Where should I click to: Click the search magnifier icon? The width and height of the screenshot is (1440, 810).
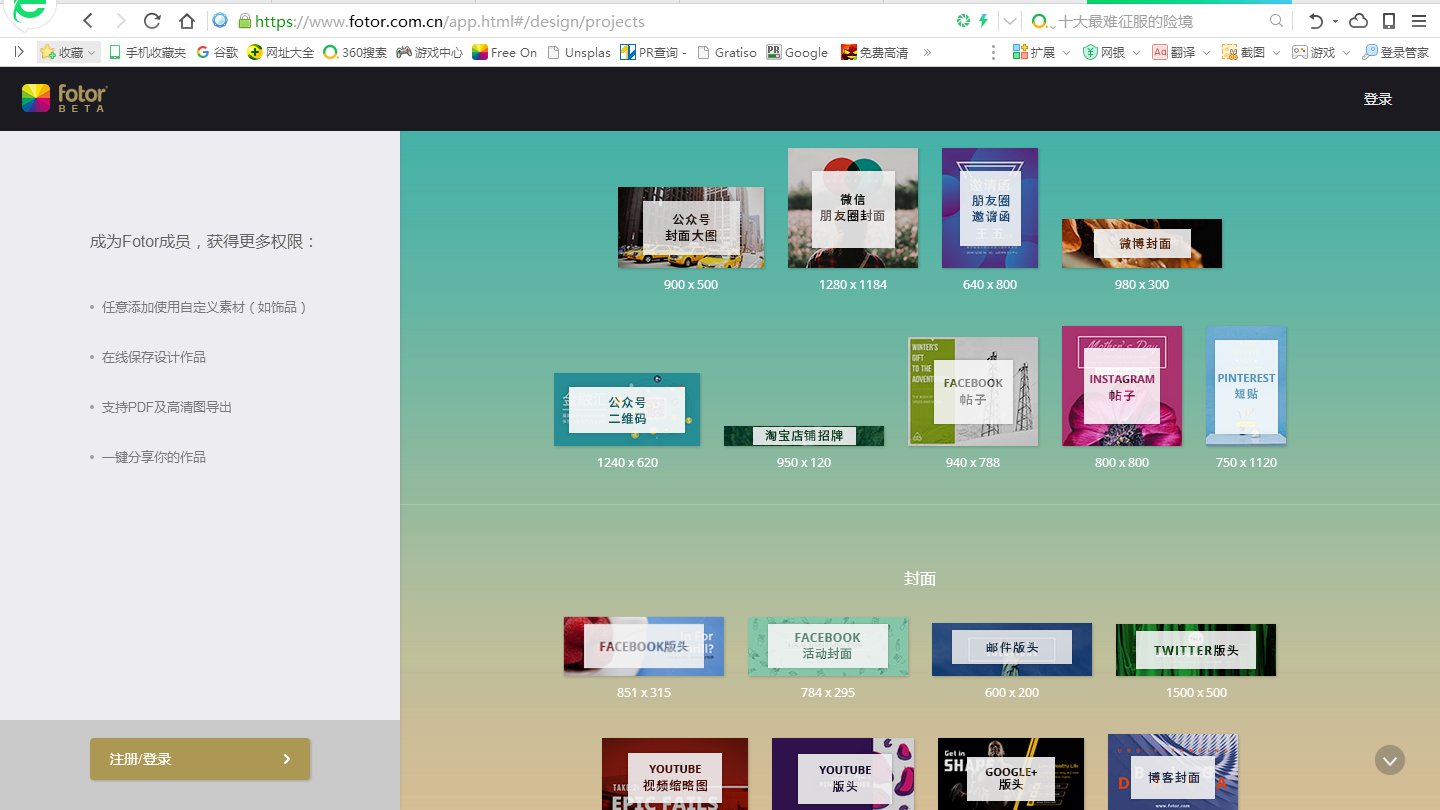pos(1276,21)
